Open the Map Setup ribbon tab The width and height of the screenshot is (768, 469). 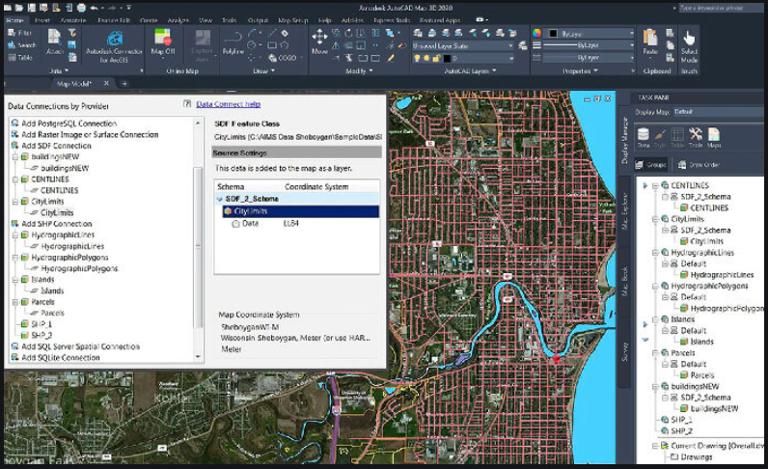coord(293,20)
